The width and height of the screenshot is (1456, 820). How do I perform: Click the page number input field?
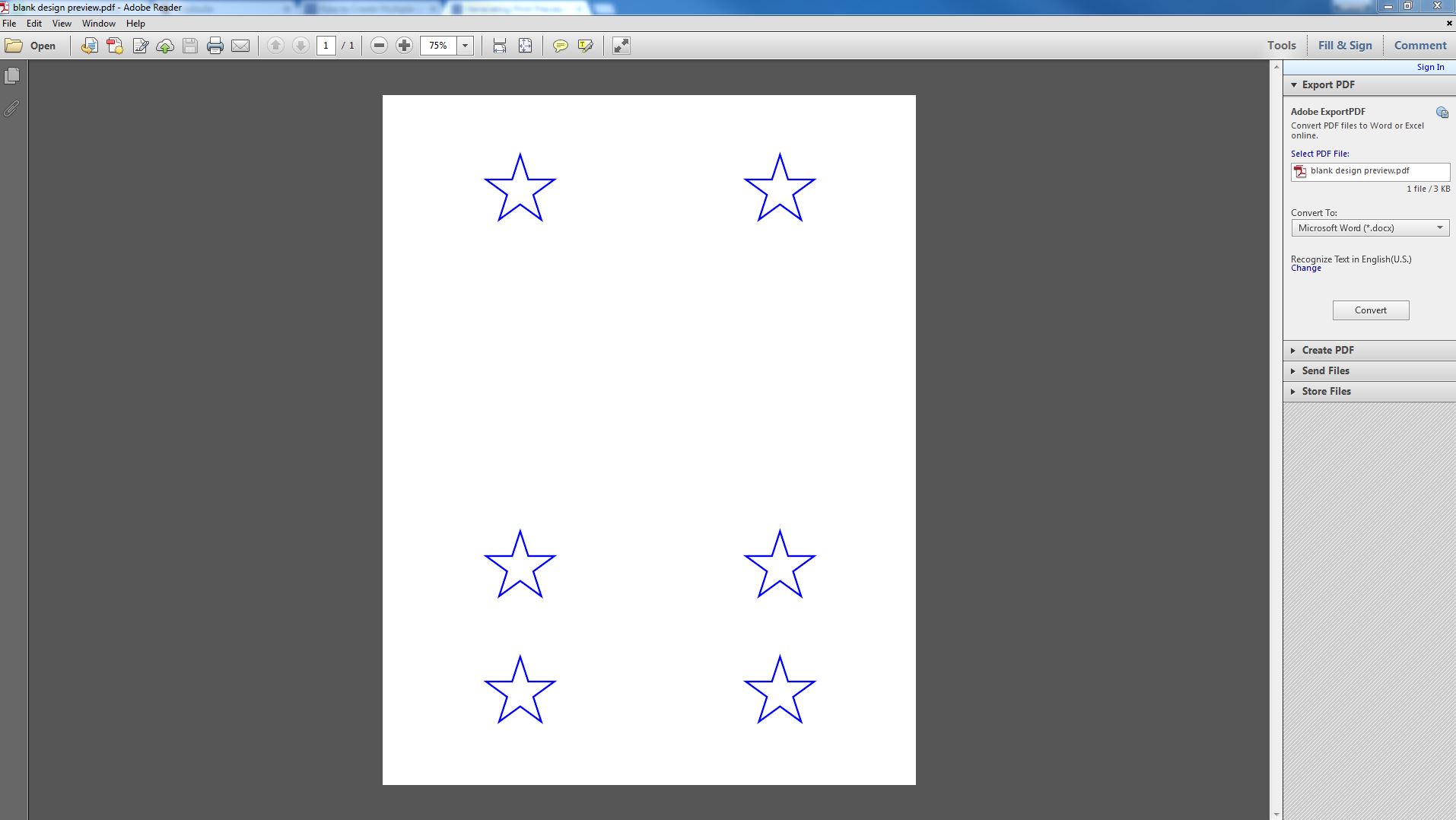(x=326, y=46)
